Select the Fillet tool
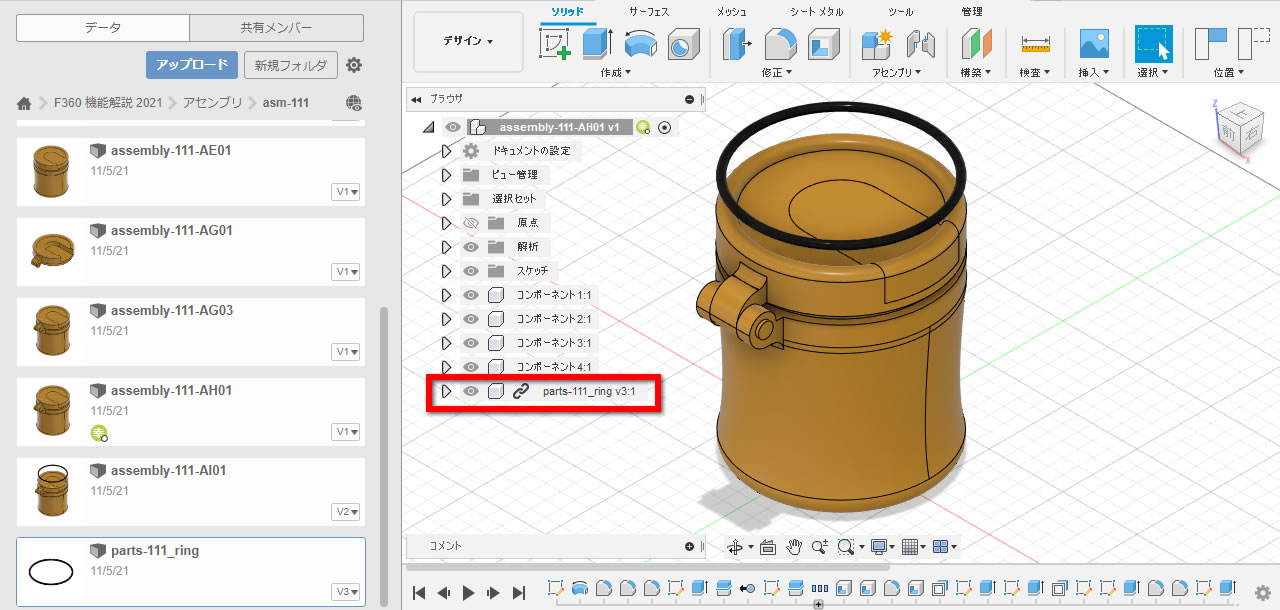The image size is (1280, 610). 781,44
